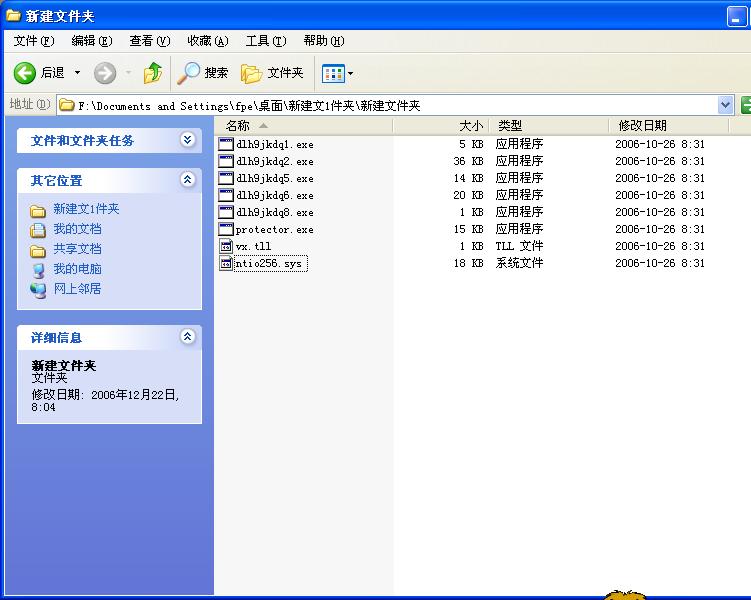This screenshot has height=600, width=751.
Task: Open the address bar dropdown
Action: click(x=725, y=105)
